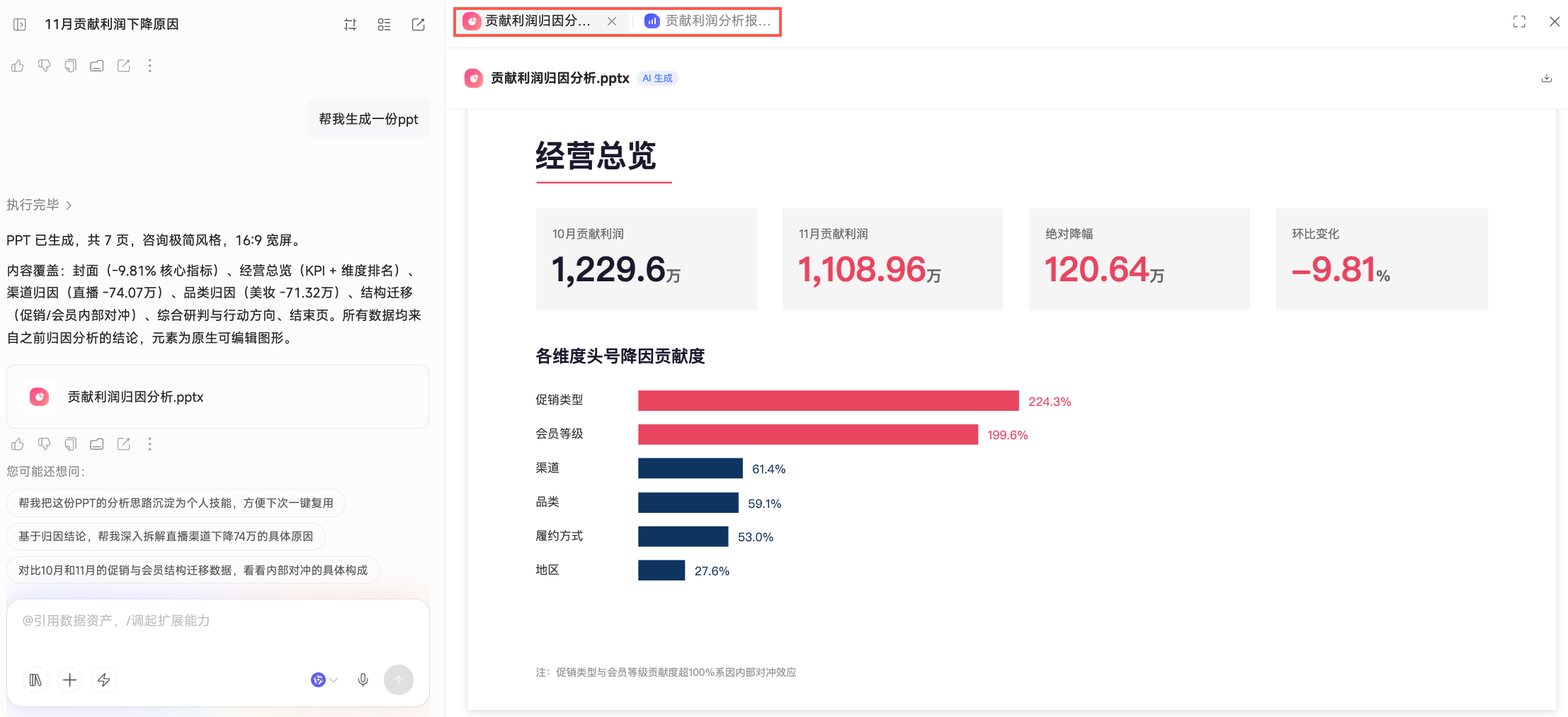Close the 贡献利润归因分... tab
Image resolution: width=1568 pixels, height=717 pixels.
tap(612, 21)
